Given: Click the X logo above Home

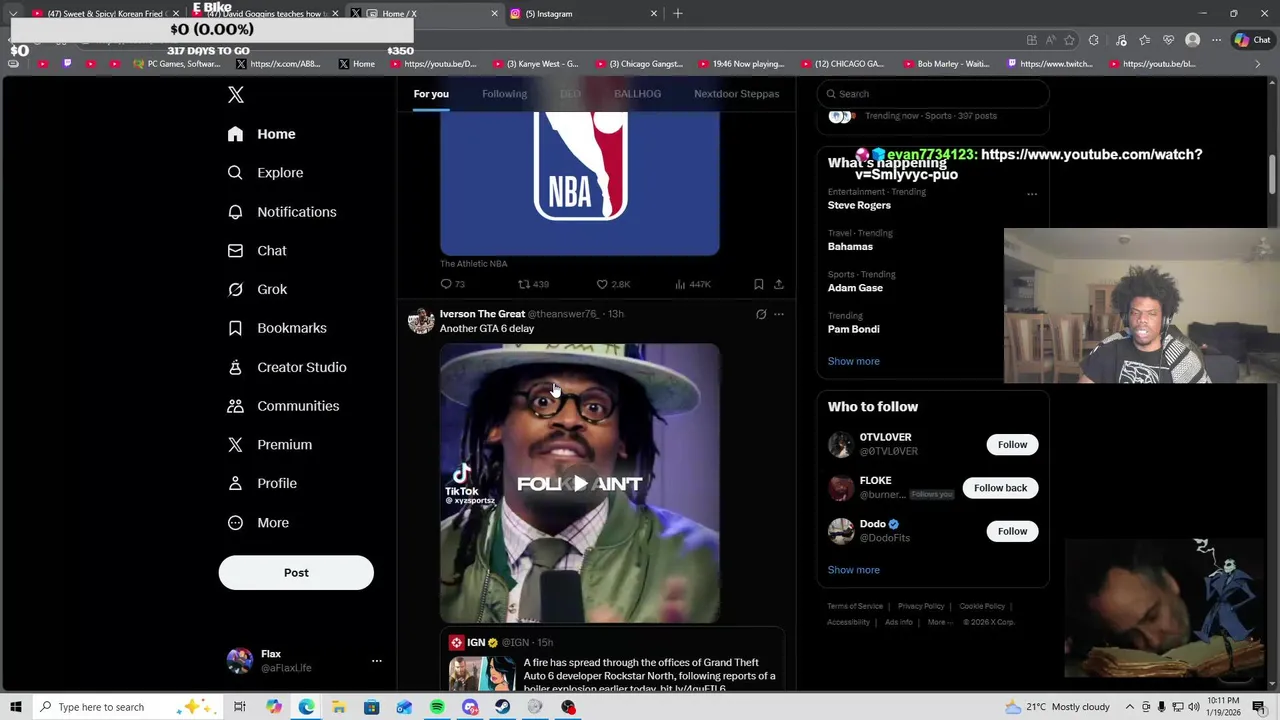Looking at the screenshot, I should coord(236,95).
